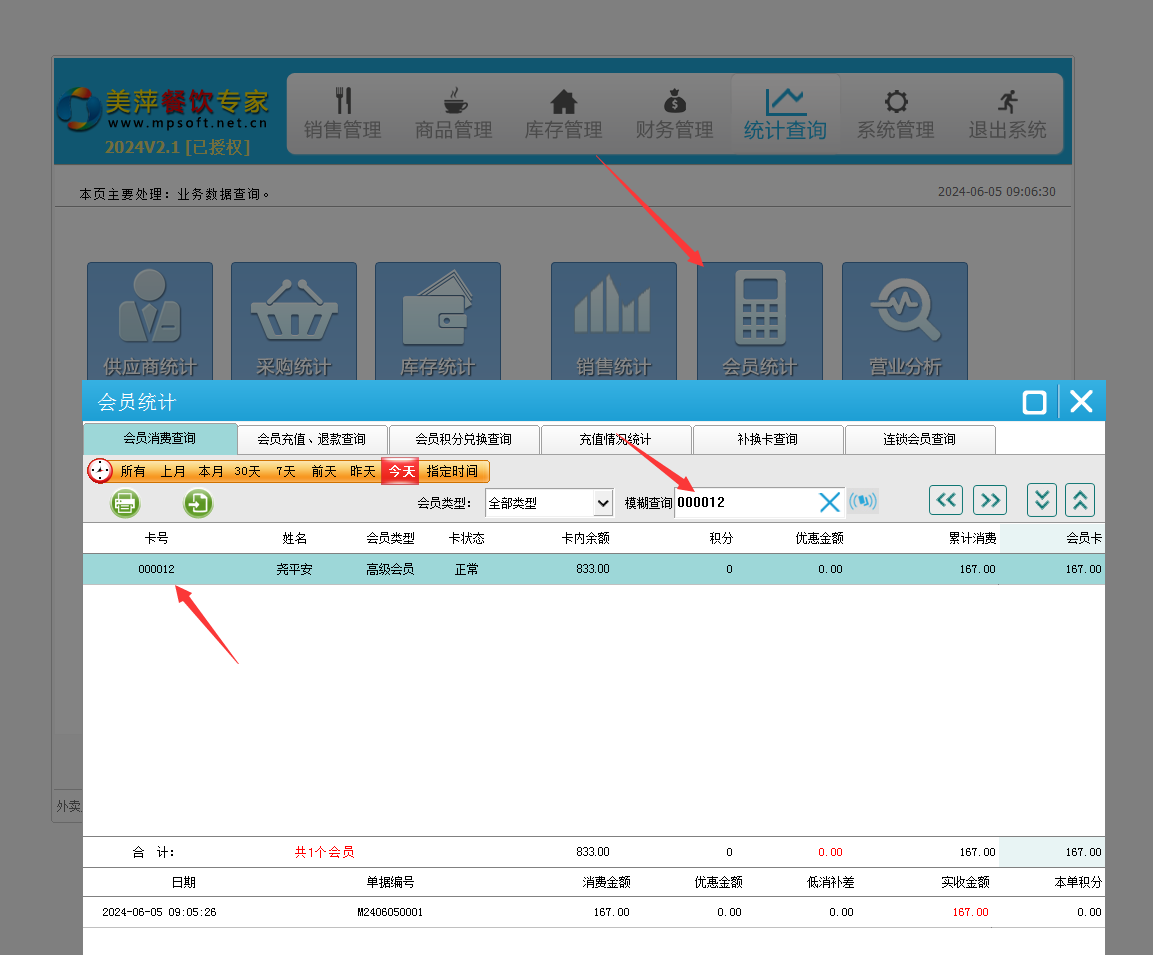The height and width of the screenshot is (955, 1153).
Task: Select the 所有 time range filter
Action: tap(133, 471)
